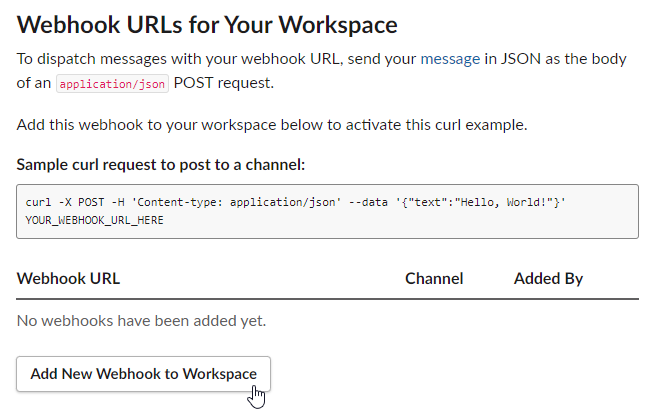Click 'Webhook URLs for Your Workspace' heading
Viewport: 651px width, 417px height.
207,25
